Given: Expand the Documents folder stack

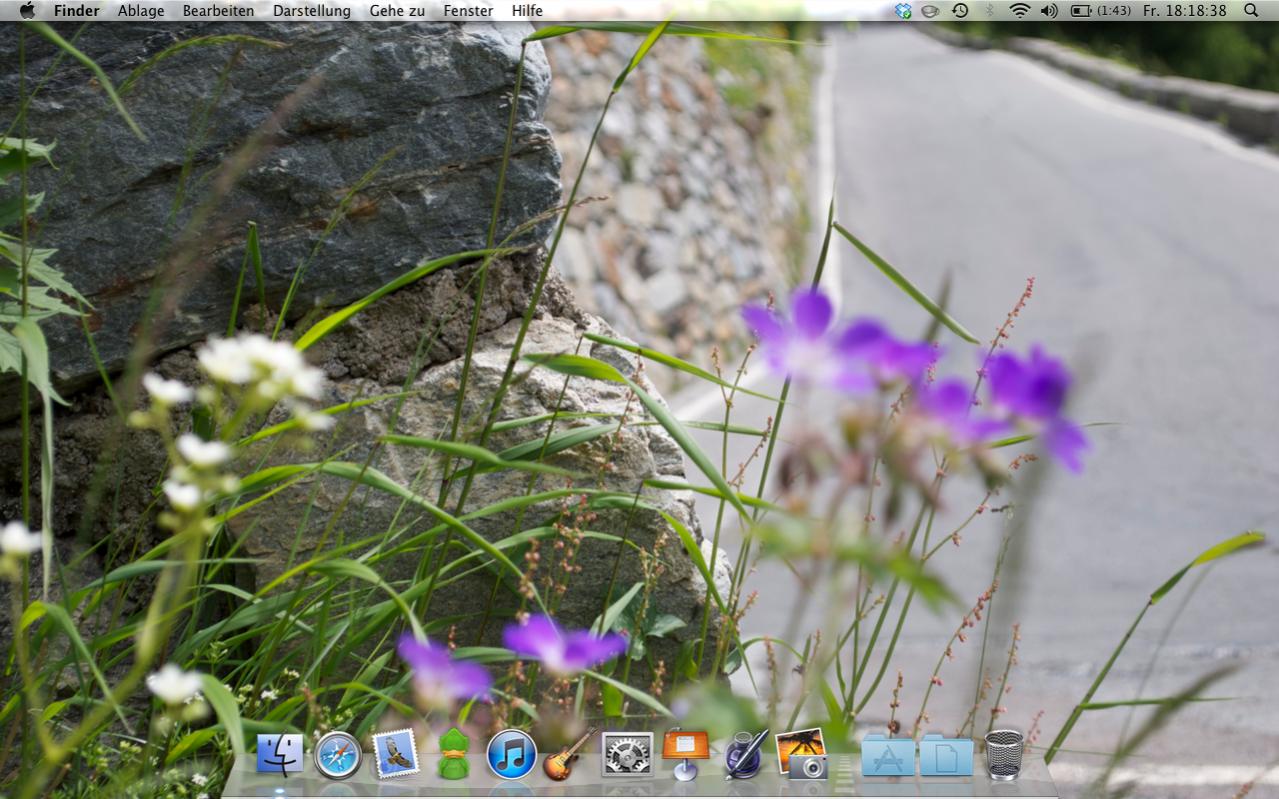Looking at the screenshot, I should (x=946, y=755).
